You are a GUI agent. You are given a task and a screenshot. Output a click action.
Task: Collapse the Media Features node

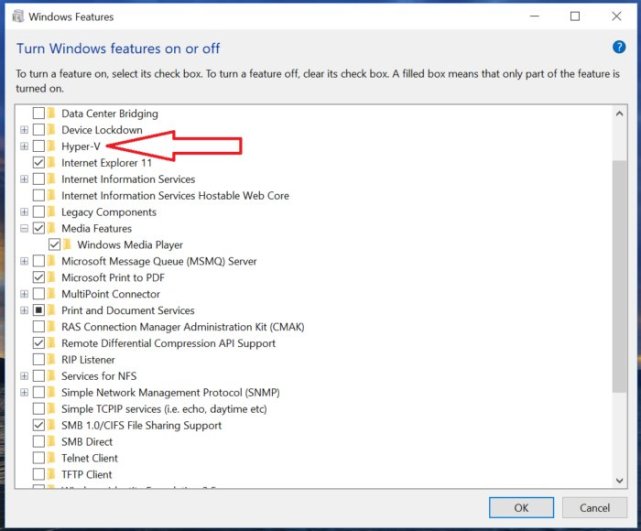pos(24,228)
